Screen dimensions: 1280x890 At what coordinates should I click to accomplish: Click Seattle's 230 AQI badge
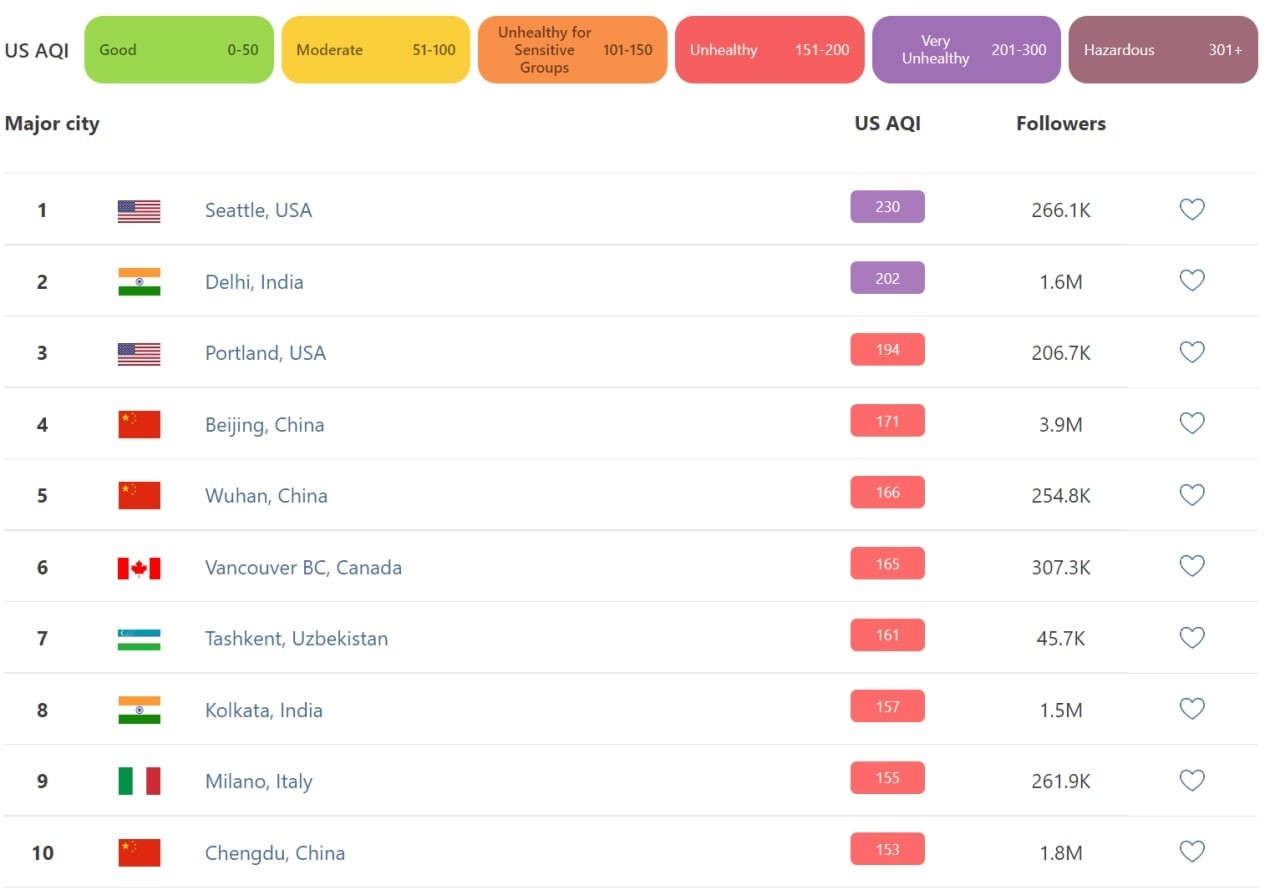click(887, 207)
